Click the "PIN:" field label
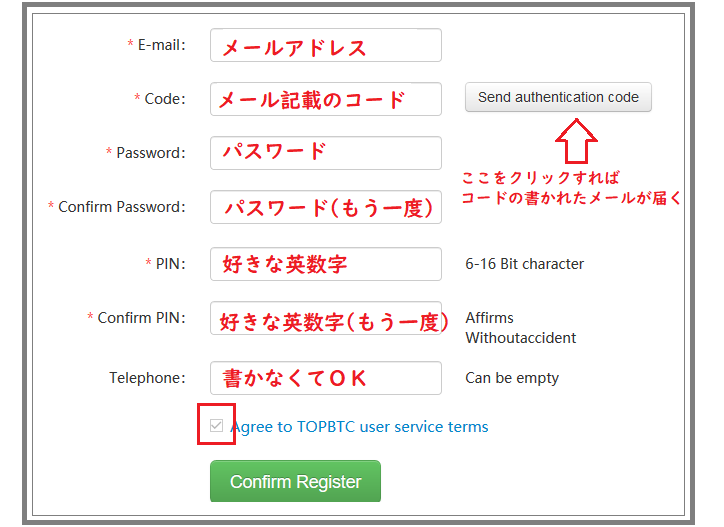The image size is (724, 527). [x=170, y=264]
